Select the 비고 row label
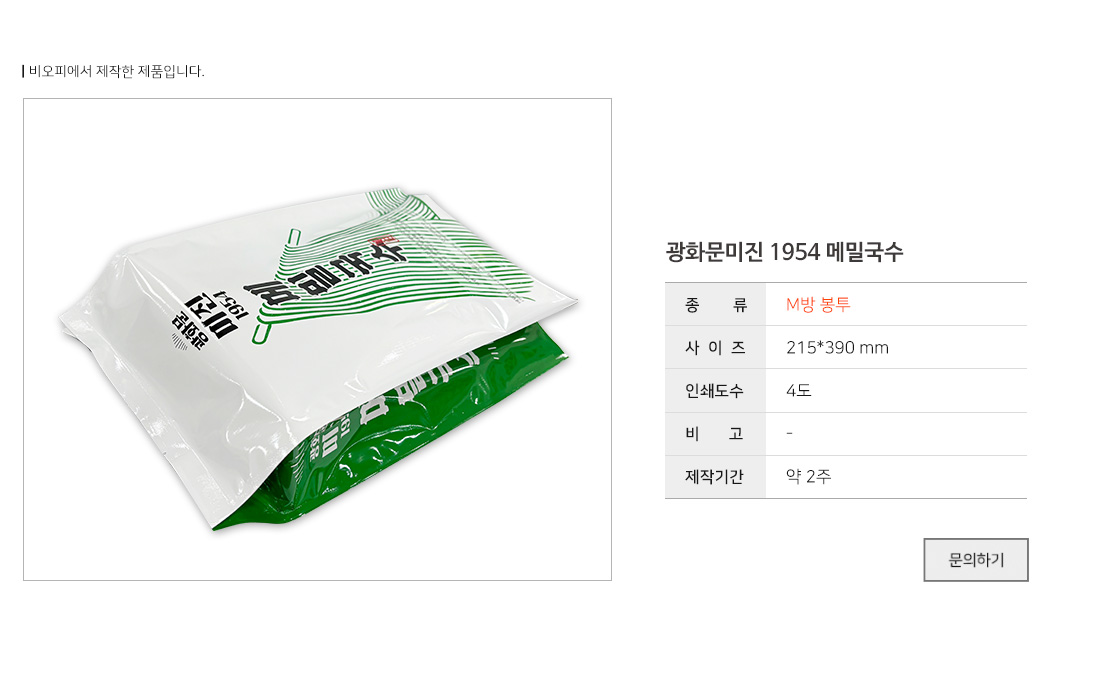This screenshot has height=680, width=1100. point(715,434)
